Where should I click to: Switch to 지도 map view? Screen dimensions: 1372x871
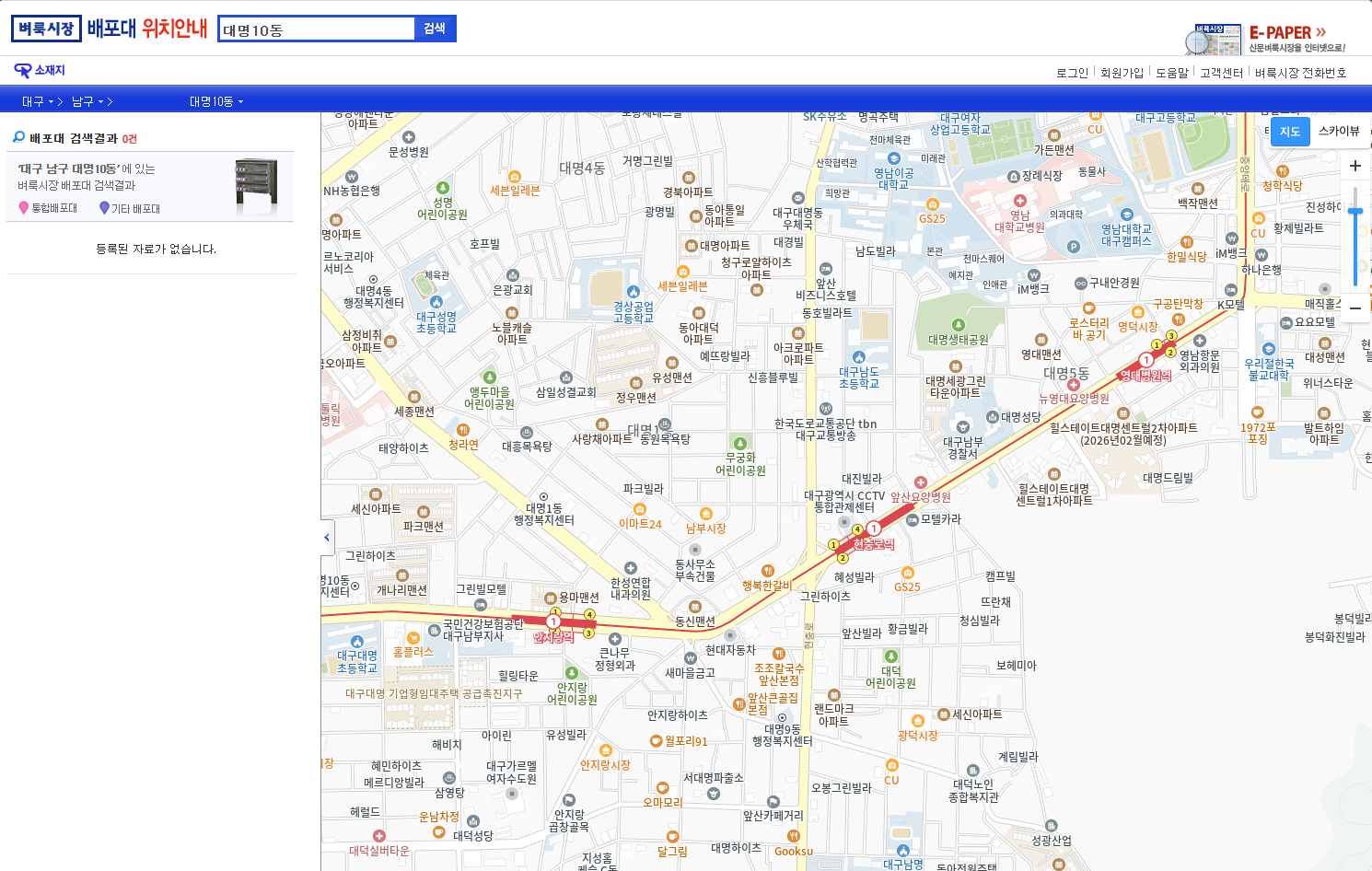(1290, 132)
